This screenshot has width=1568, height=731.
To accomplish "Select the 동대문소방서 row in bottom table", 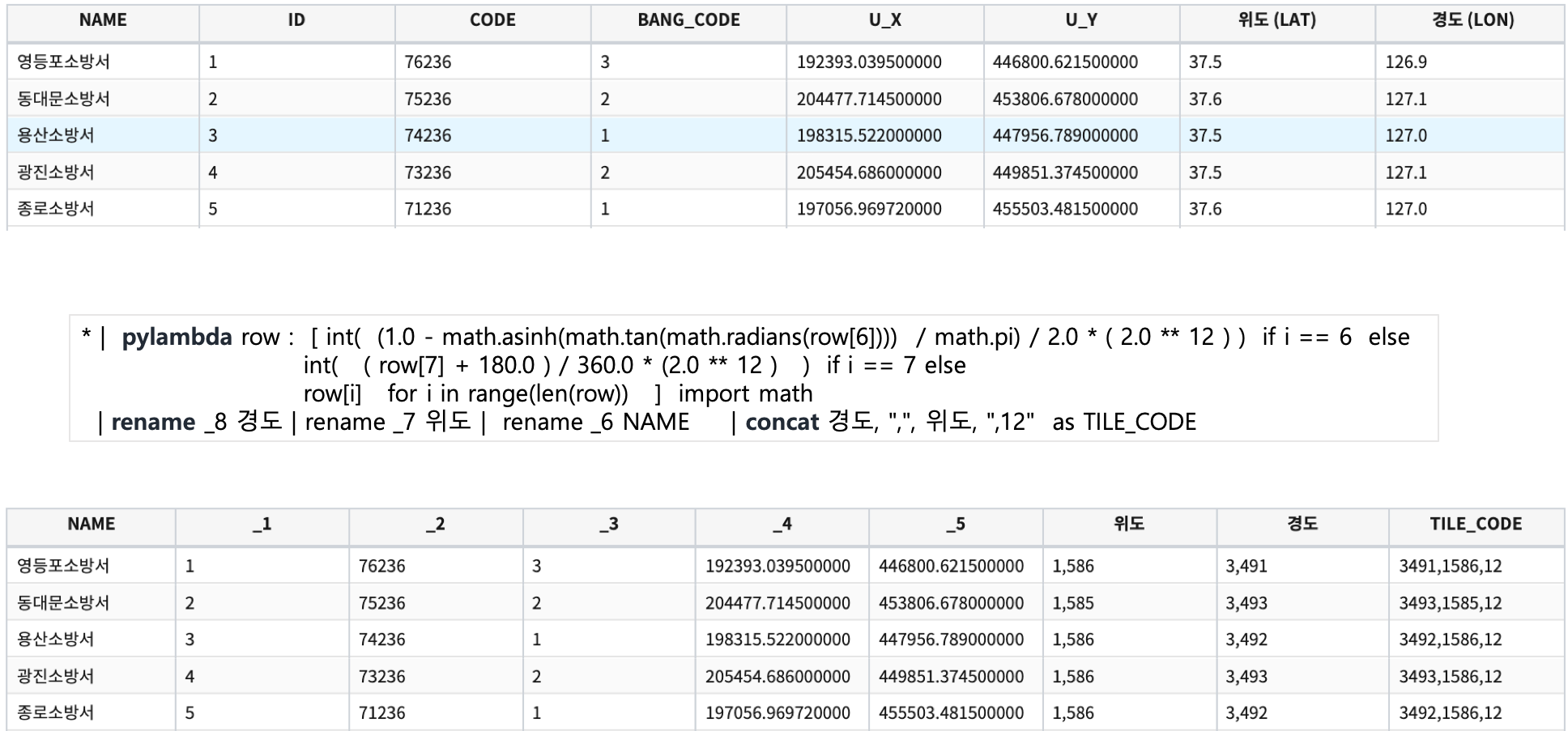I will 786,602.
